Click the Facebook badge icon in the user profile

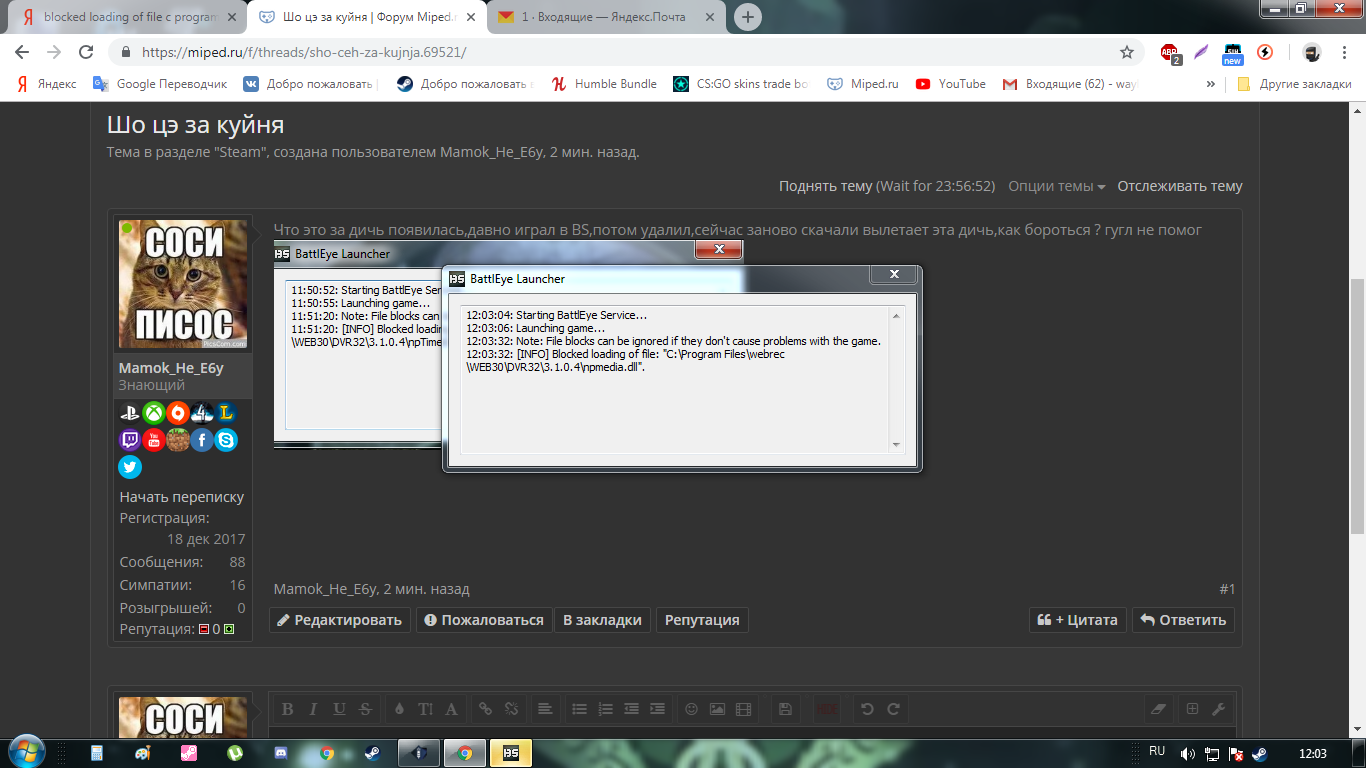[x=202, y=439]
